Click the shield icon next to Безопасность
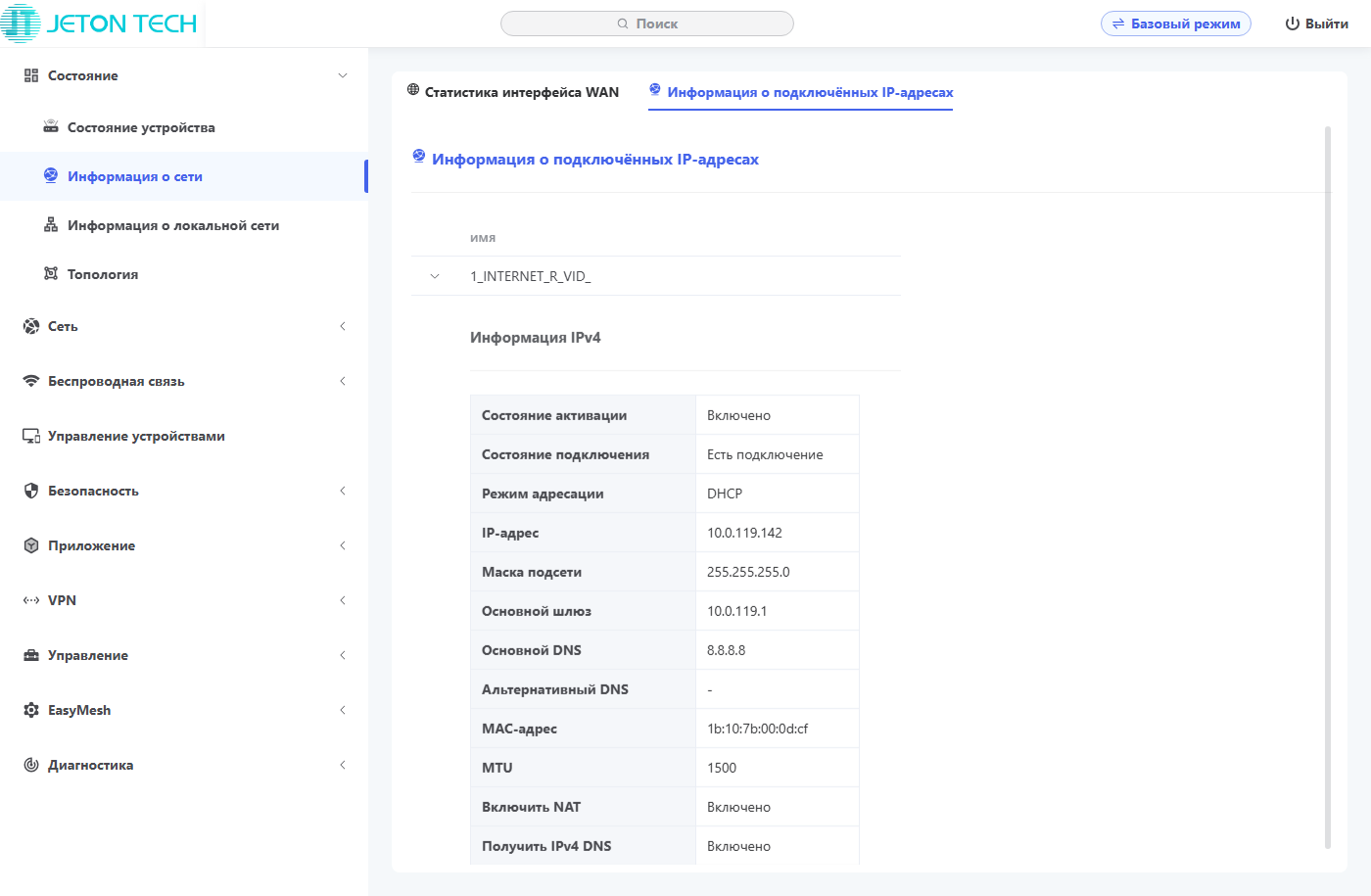Screen dimensions: 1371x896 pos(31,491)
